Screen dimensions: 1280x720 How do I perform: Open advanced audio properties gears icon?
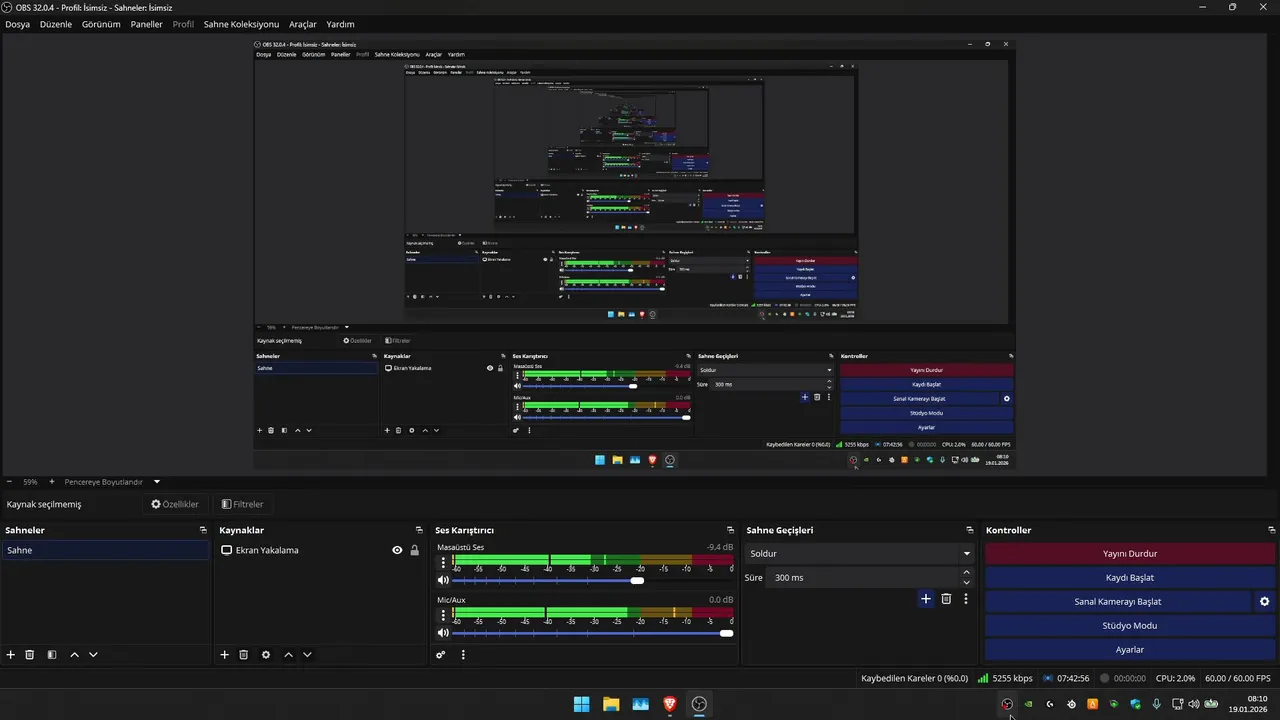441,655
